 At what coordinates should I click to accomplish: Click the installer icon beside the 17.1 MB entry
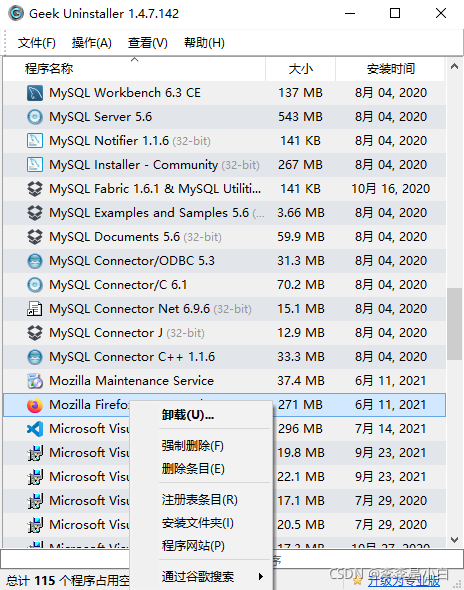[35, 501]
